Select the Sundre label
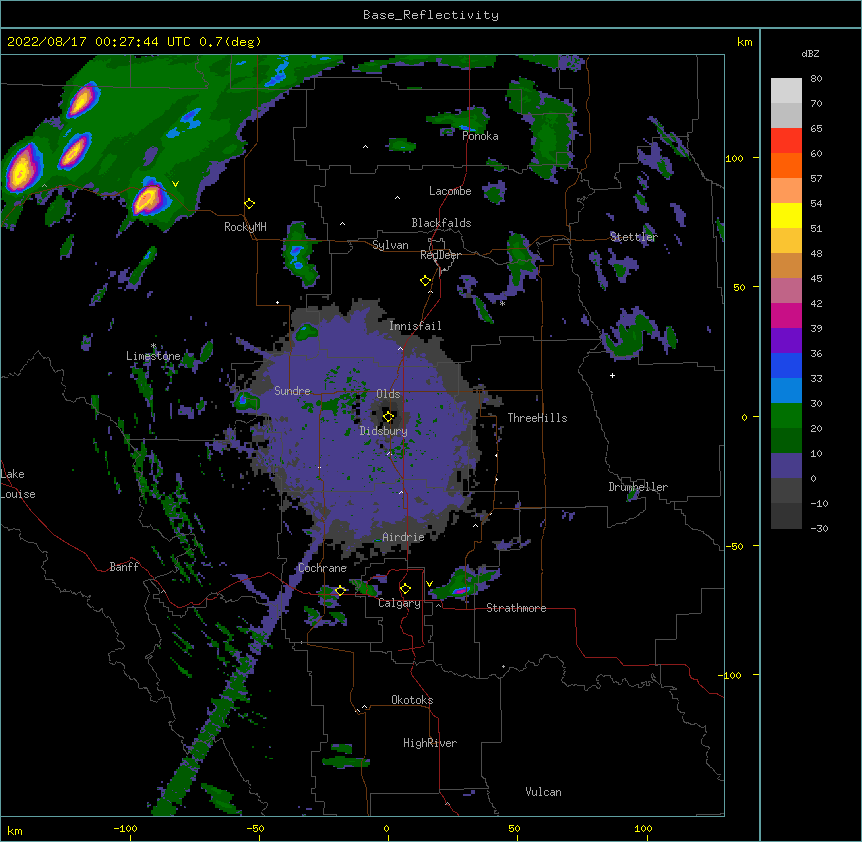 (x=292, y=391)
